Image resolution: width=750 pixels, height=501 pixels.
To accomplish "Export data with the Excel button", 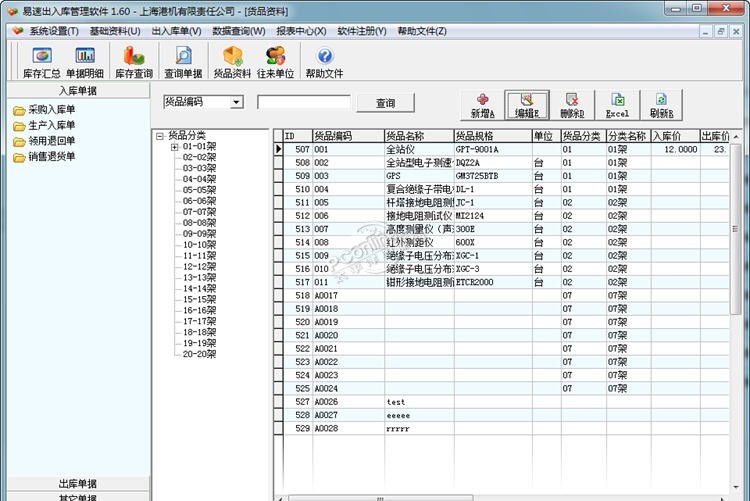I will 618,105.
